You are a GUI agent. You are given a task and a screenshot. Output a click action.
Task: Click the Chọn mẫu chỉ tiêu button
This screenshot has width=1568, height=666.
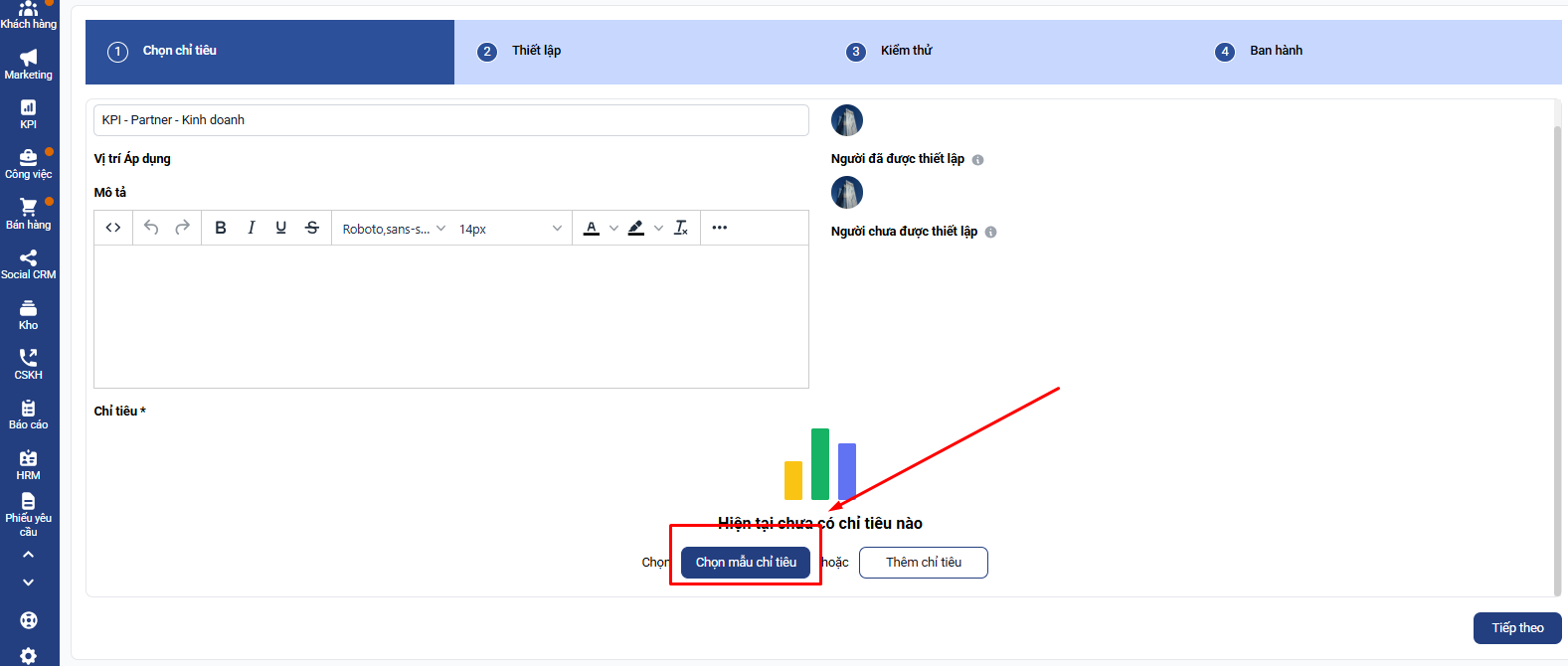(746, 563)
